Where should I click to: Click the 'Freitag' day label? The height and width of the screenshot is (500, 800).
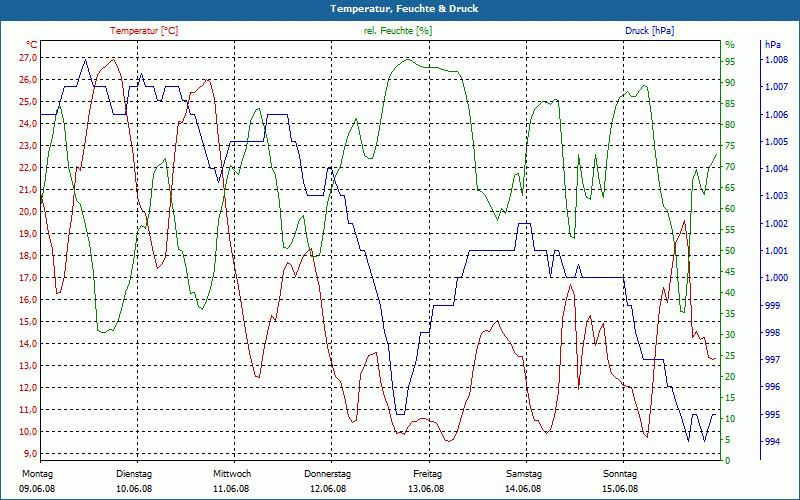[x=428, y=474]
